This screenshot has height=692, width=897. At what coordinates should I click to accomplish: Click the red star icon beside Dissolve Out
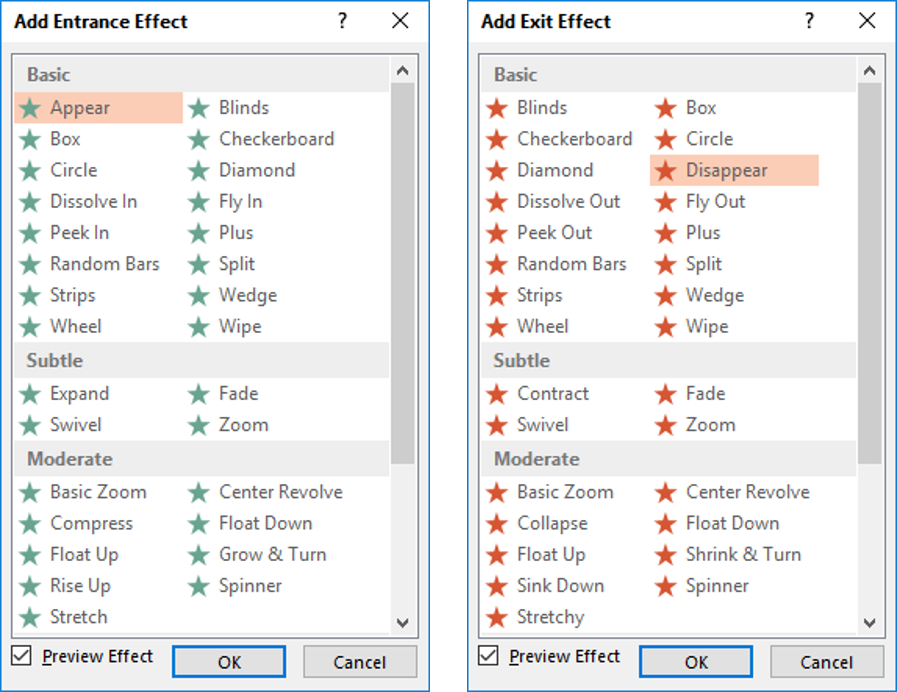click(497, 202)
